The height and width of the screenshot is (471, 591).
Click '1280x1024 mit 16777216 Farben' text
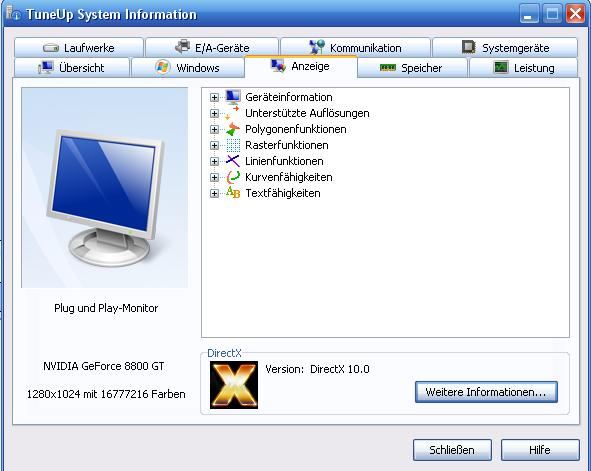pyautogui.click(x=106, y=394)
